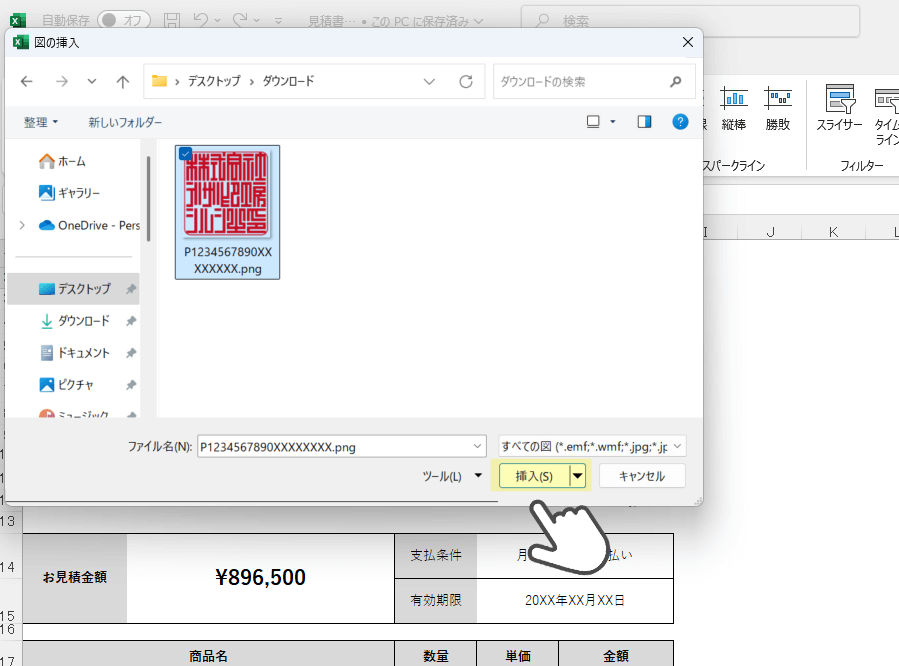This screenshot has width=899, height=666.
Task: Change the file view layout icon
Action: click(x=593, y=122)
